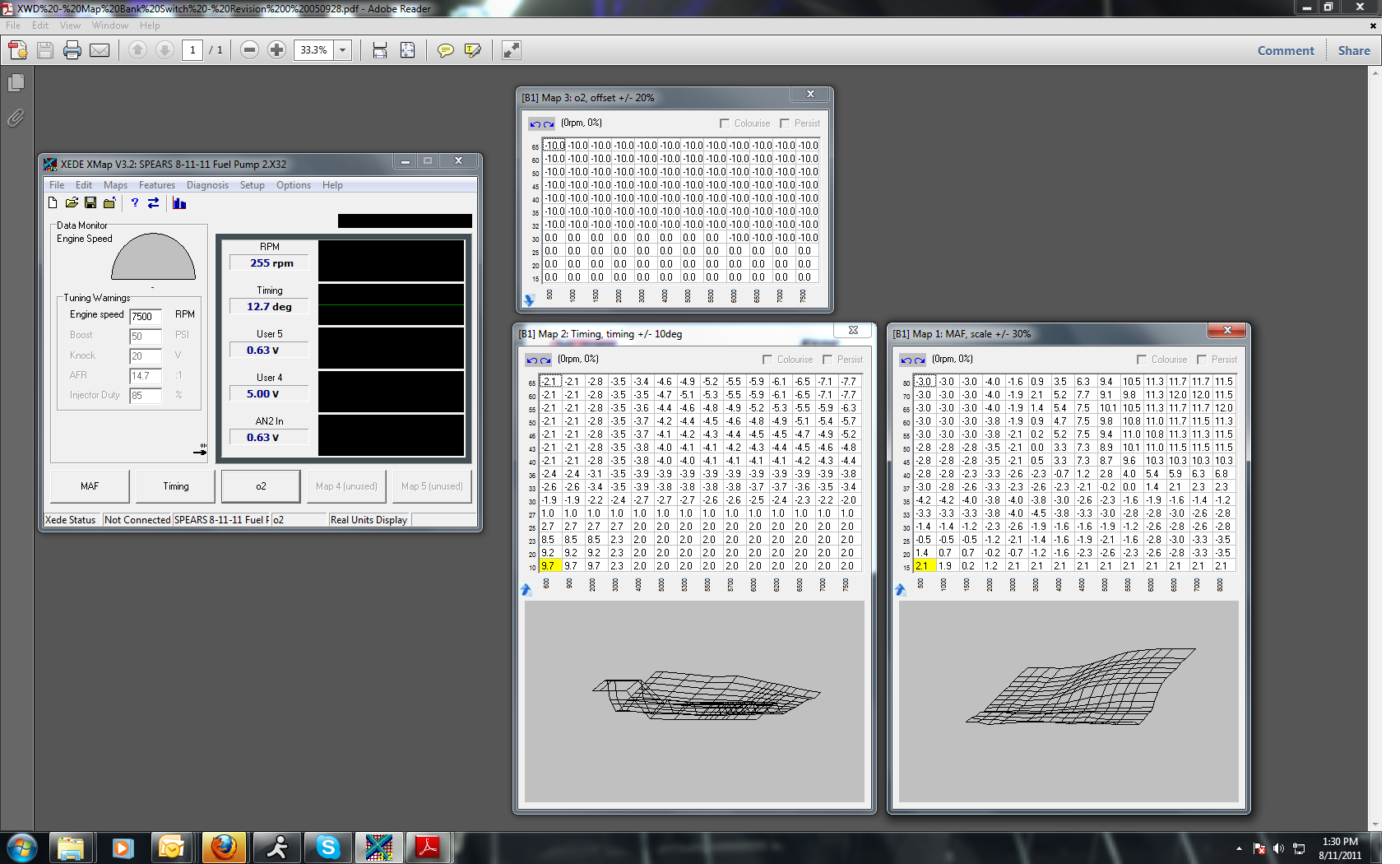This screenshot has width=1400, height=864.
Task: Click the Comment pane link
Action: point(1285,50)
